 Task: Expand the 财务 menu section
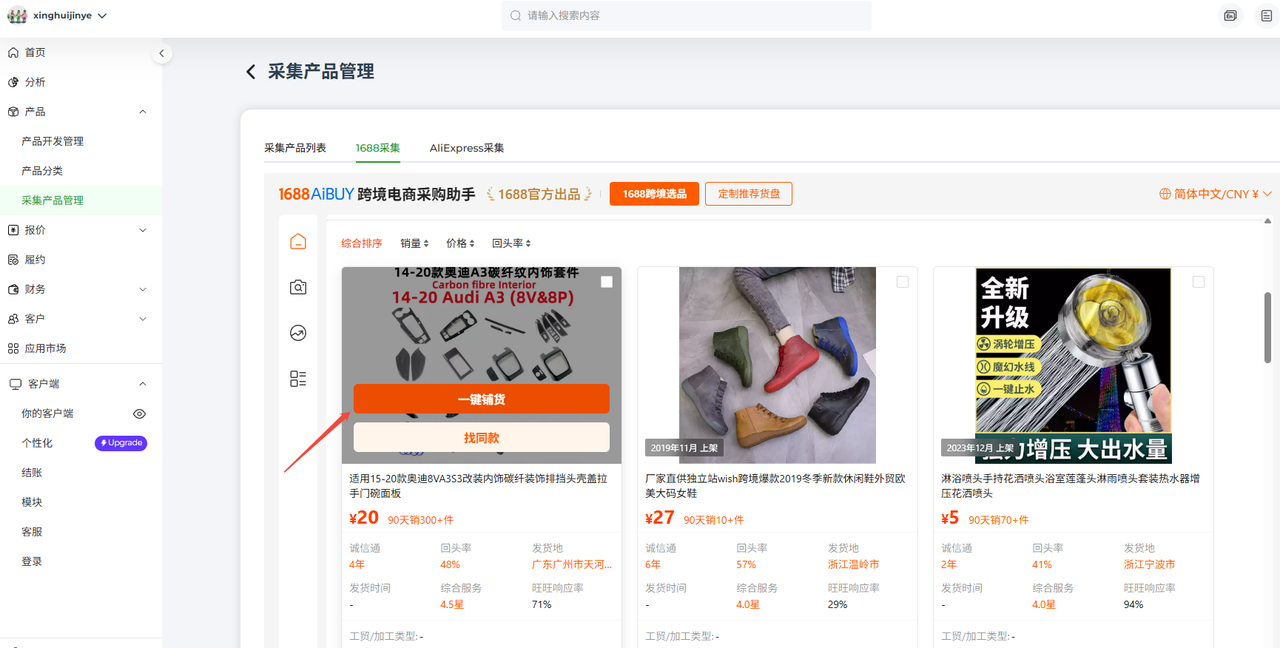tap(143, 289)
